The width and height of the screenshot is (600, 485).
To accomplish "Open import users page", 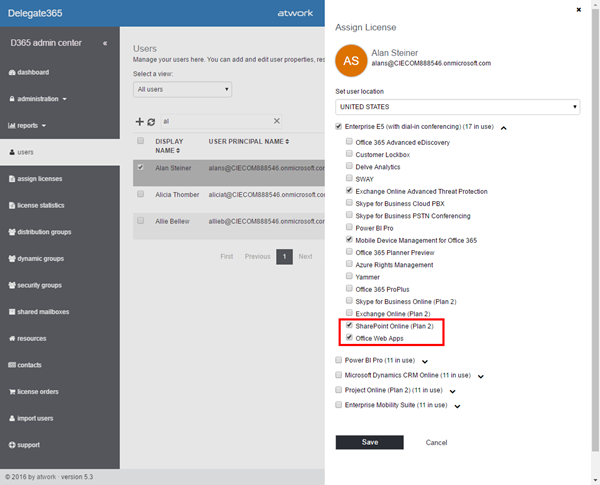I will coord(31,418).
